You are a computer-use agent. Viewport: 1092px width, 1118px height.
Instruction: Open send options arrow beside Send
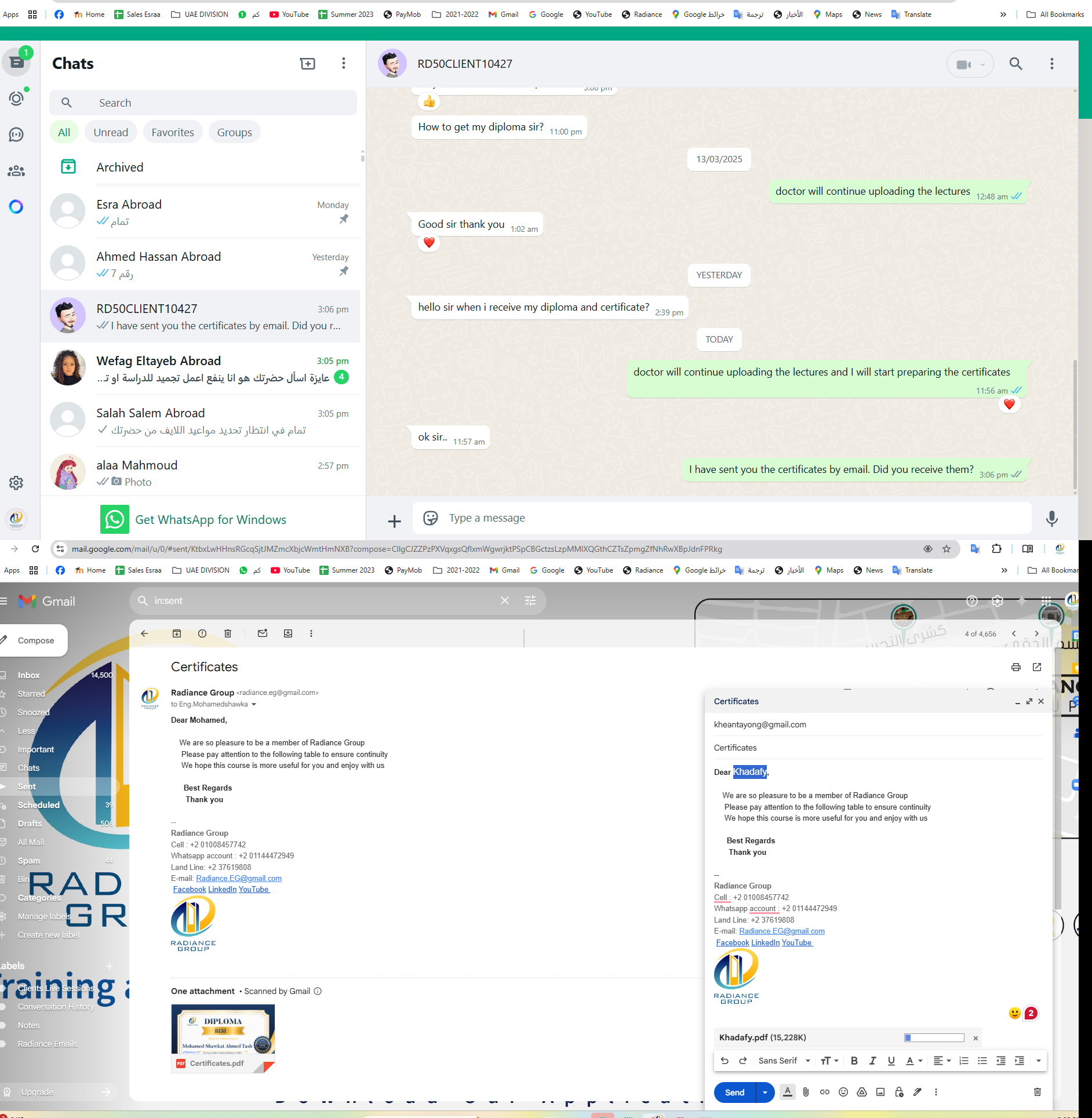pos(765,1092)
